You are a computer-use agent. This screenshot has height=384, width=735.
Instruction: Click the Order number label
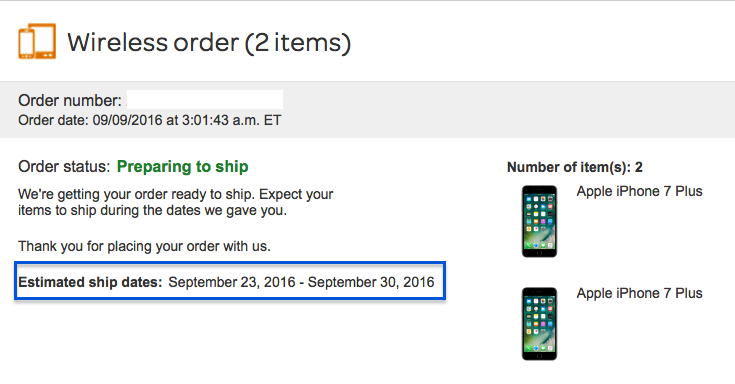70,100
